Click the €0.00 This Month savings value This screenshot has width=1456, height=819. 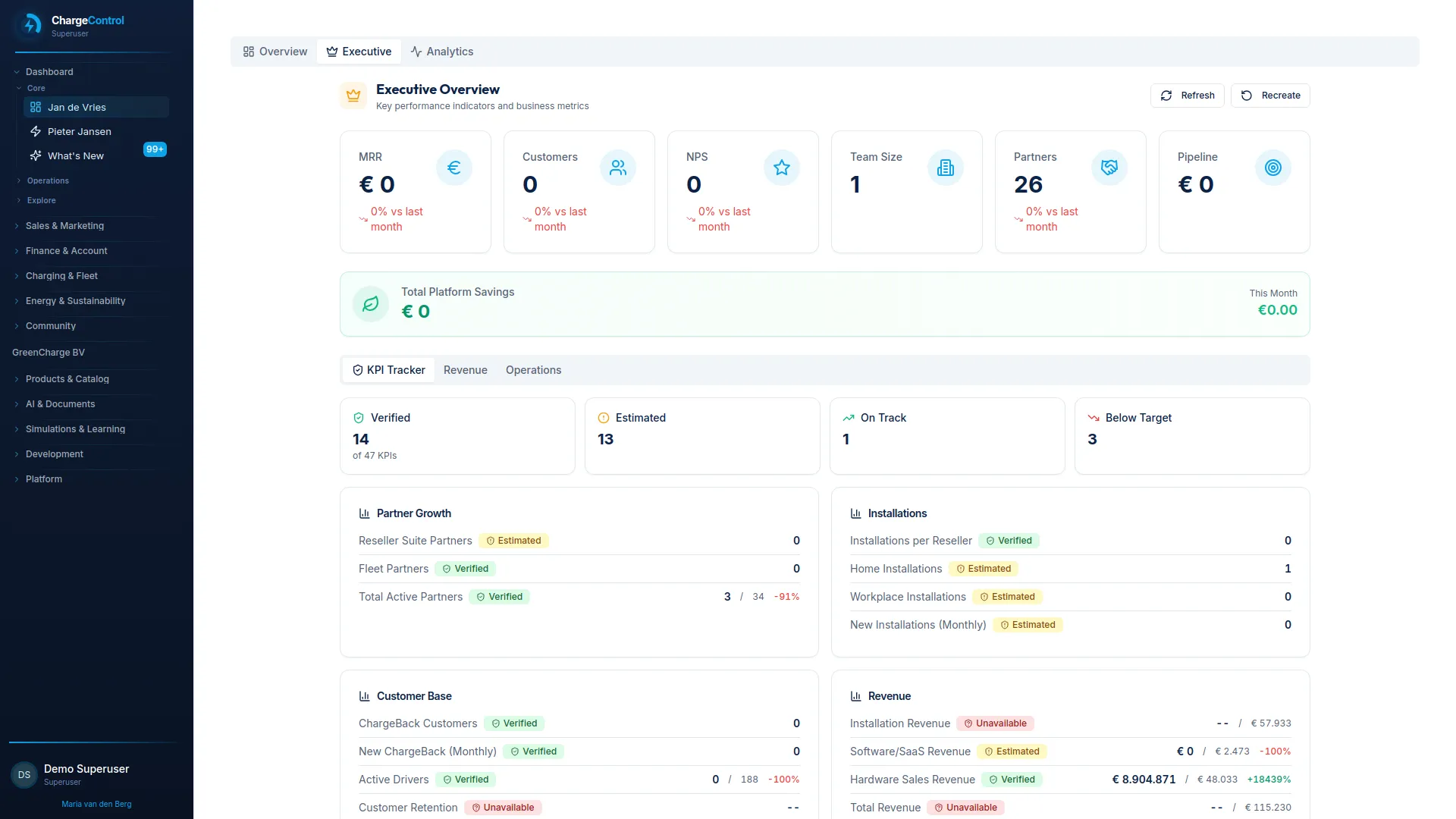[1278, 310]
